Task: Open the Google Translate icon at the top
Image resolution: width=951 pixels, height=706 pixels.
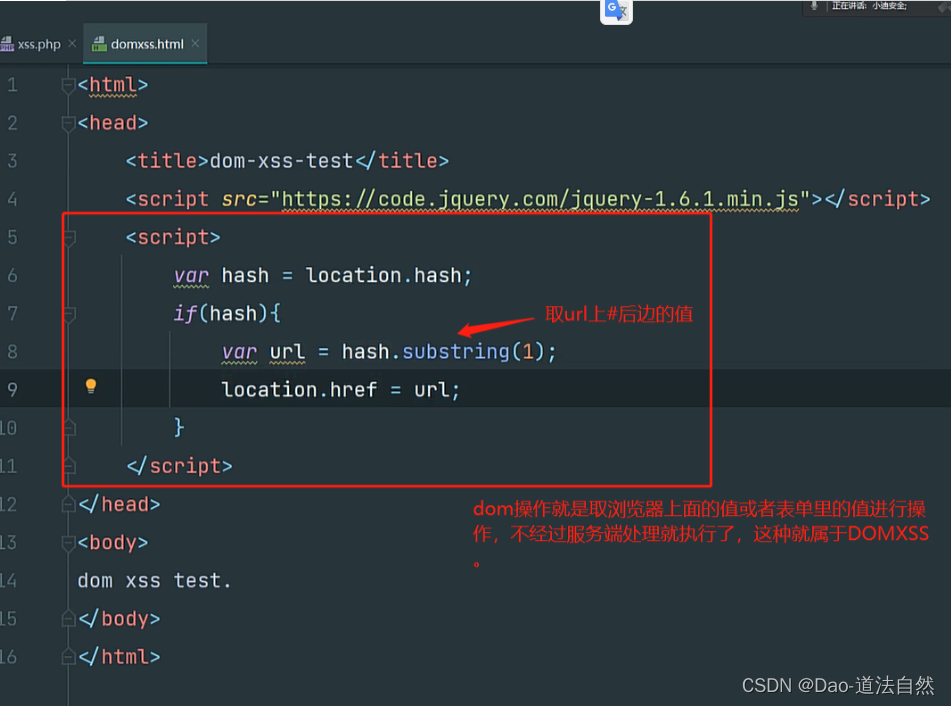Action: (x=615, y=12)
